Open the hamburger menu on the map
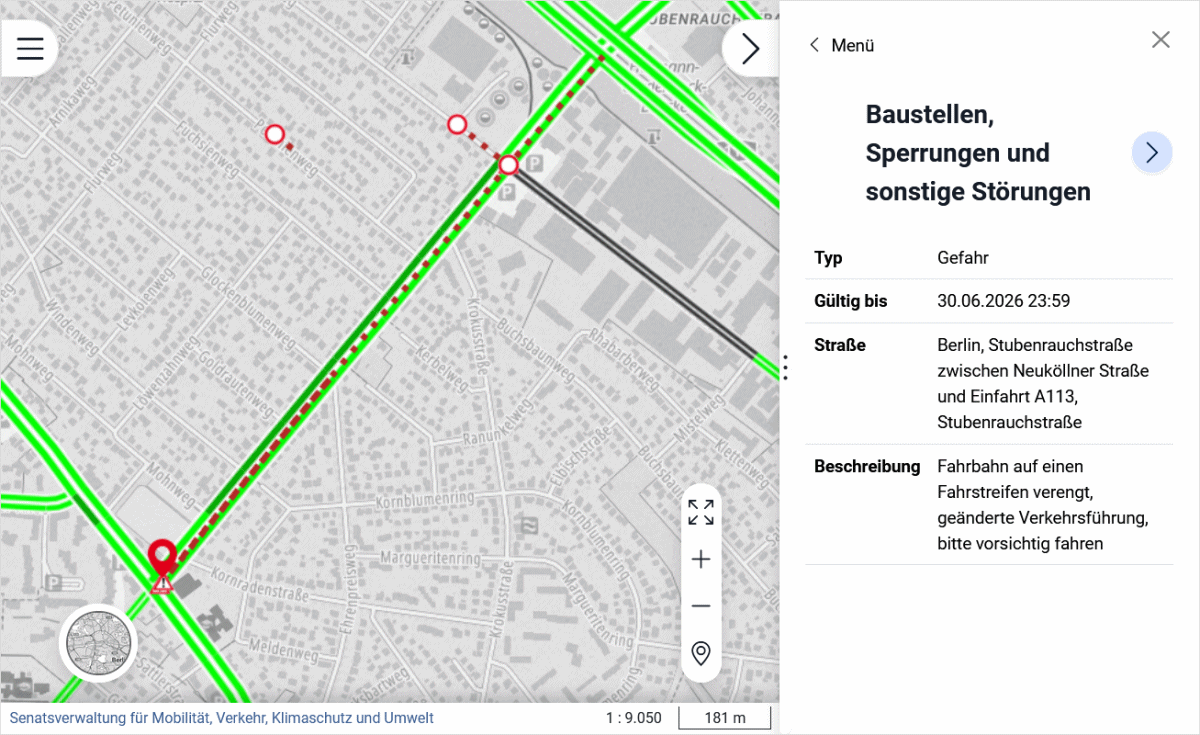The width and height of the screenshot is (1200, 735). coord(29,47)
